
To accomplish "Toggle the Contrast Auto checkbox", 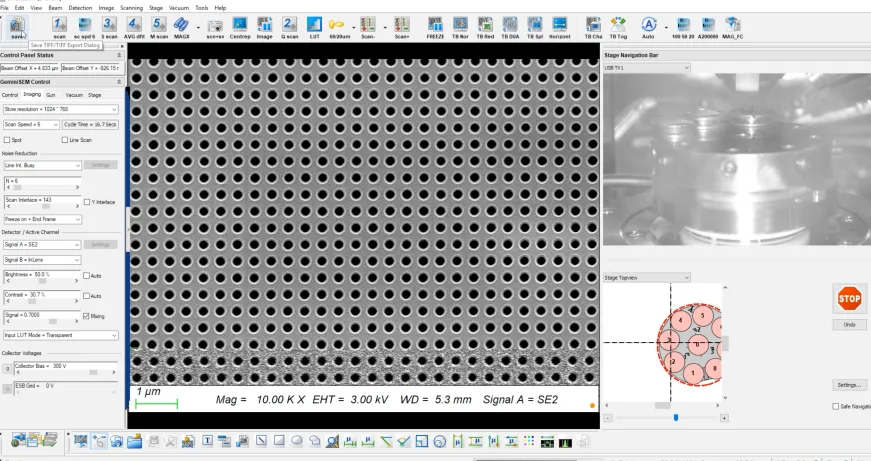I will click(x=87, y=295).
